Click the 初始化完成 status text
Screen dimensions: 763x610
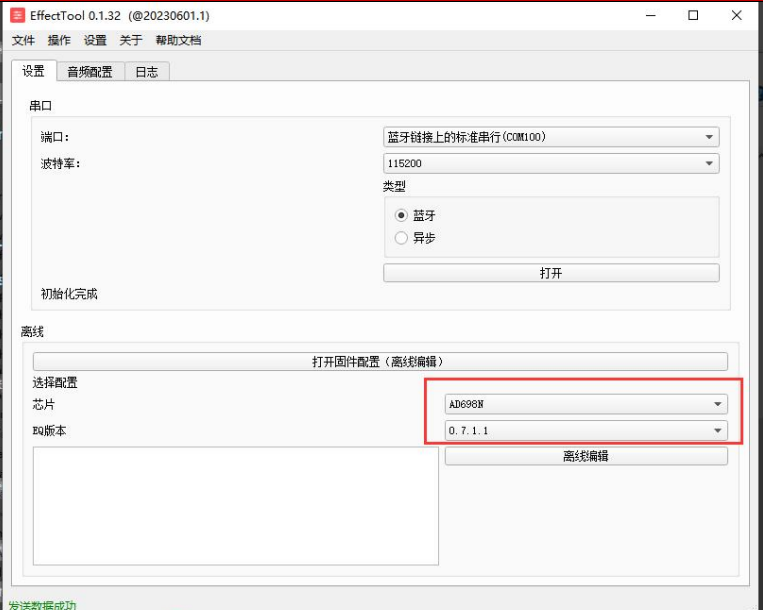coord(69,294)
